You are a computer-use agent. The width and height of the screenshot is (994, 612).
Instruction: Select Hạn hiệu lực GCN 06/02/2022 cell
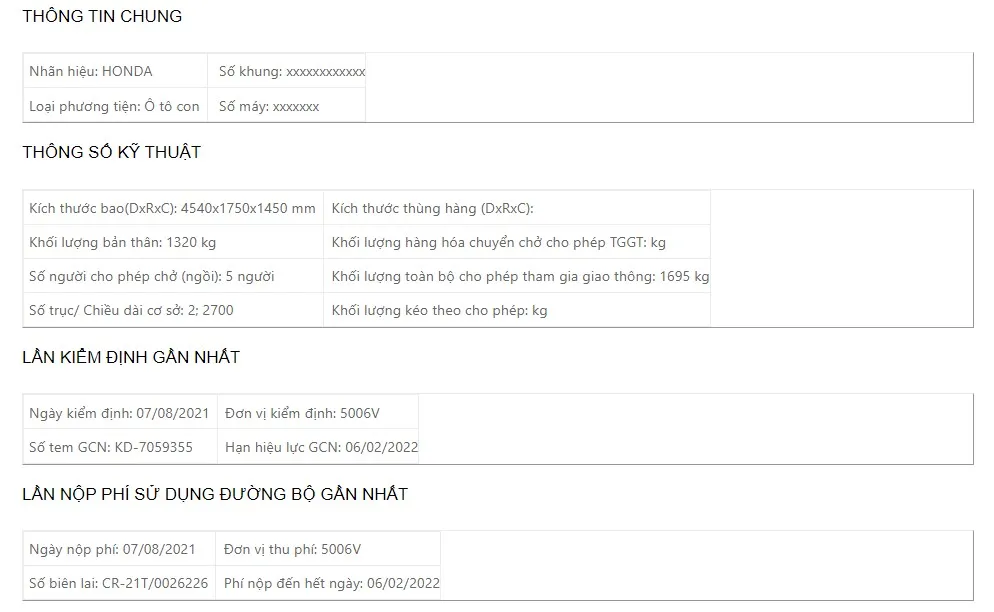tap(320, 447)
